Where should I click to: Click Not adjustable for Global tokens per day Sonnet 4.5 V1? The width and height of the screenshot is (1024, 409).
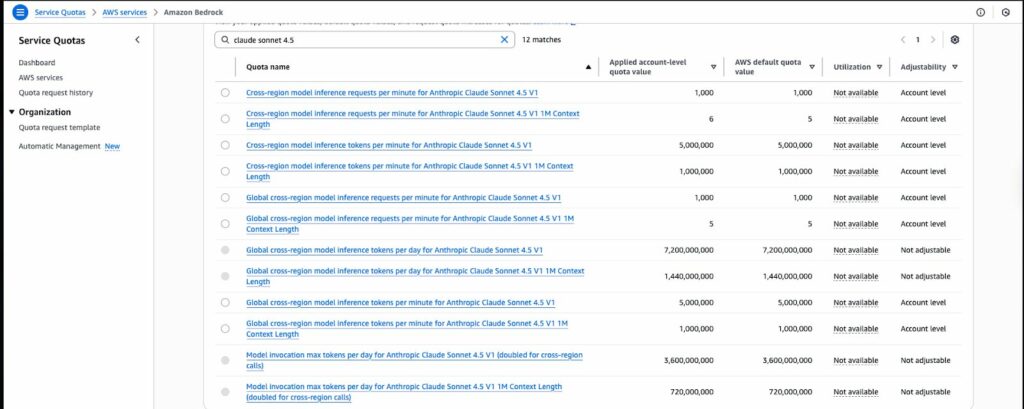pyautogui.click(x=925, y=250)
